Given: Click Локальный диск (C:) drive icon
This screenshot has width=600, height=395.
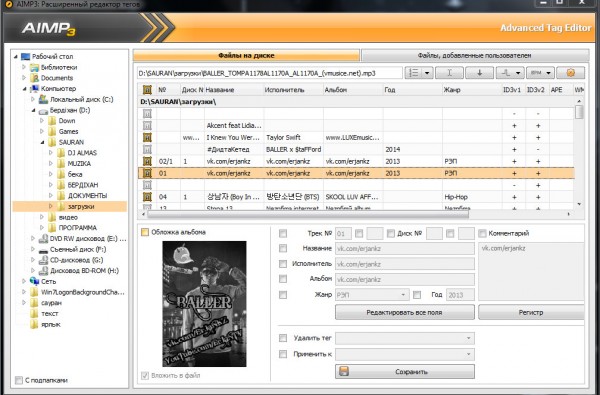Looking at the screenshot, I should tap(43, 99).
